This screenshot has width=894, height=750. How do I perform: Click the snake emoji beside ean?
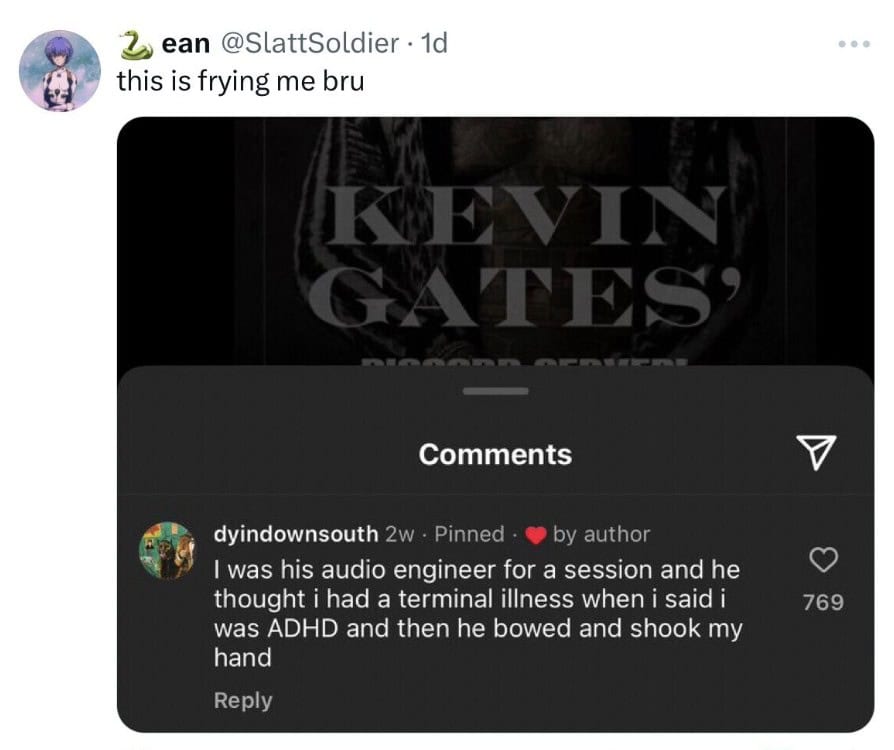[x=133, y=44]
